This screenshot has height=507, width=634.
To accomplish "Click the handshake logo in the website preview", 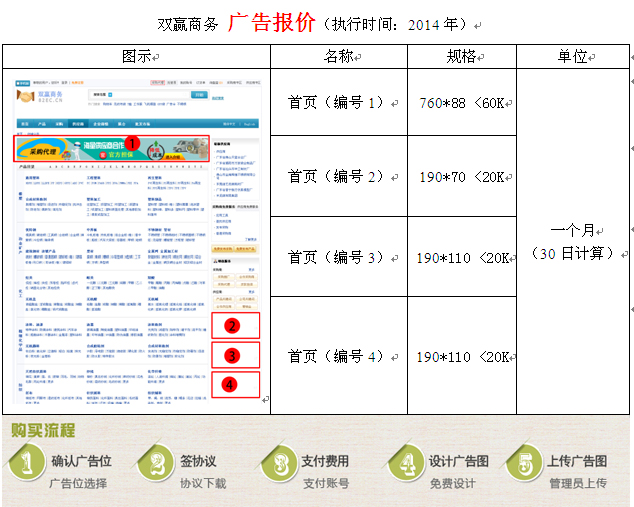I will [25, 96].
